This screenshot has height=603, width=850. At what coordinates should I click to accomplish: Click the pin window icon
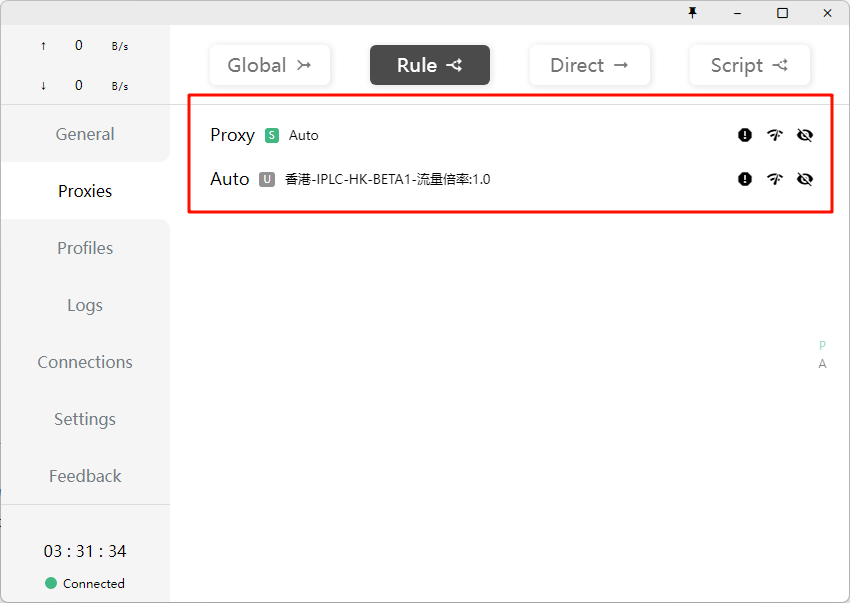(x=692, y=13)
